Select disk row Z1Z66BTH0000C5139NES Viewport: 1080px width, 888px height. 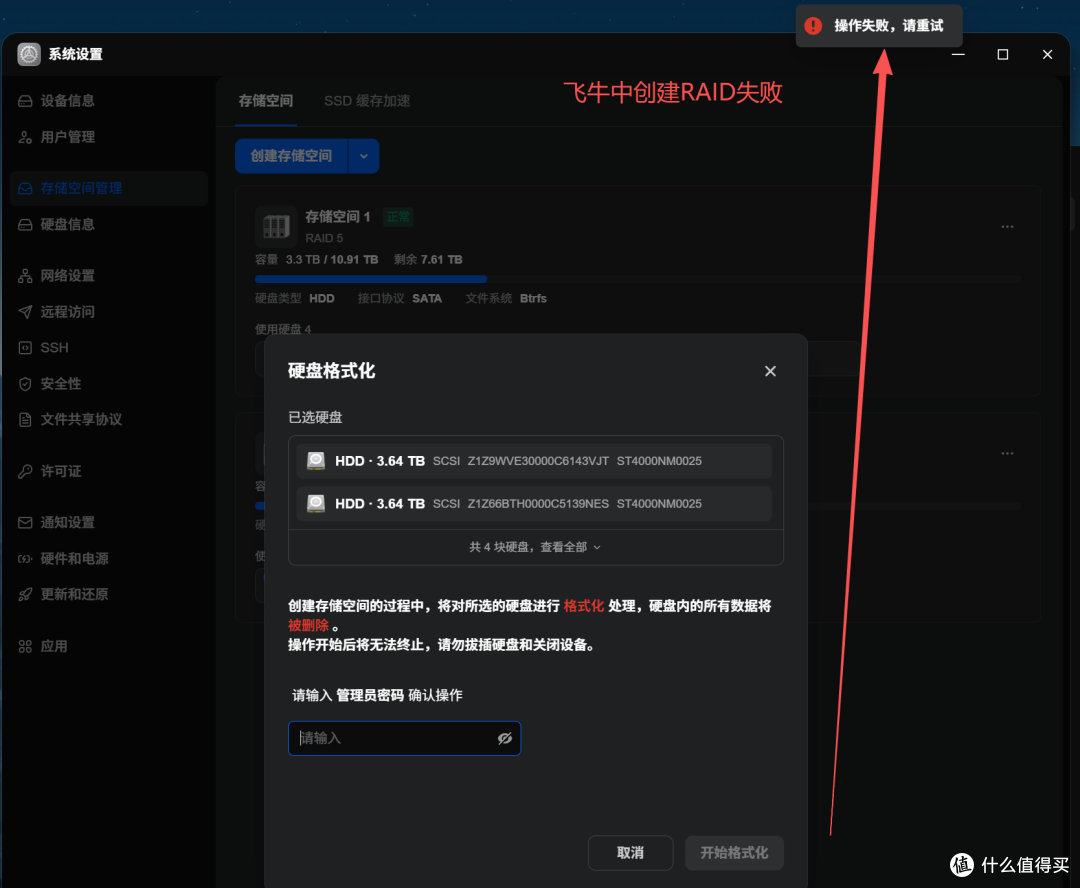coord(534,504)
